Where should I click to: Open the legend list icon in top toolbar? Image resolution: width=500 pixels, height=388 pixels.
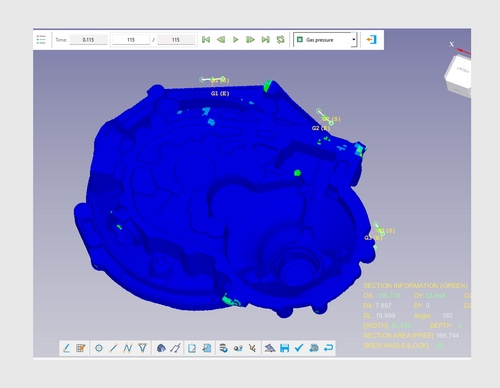[x=41, y=39]
